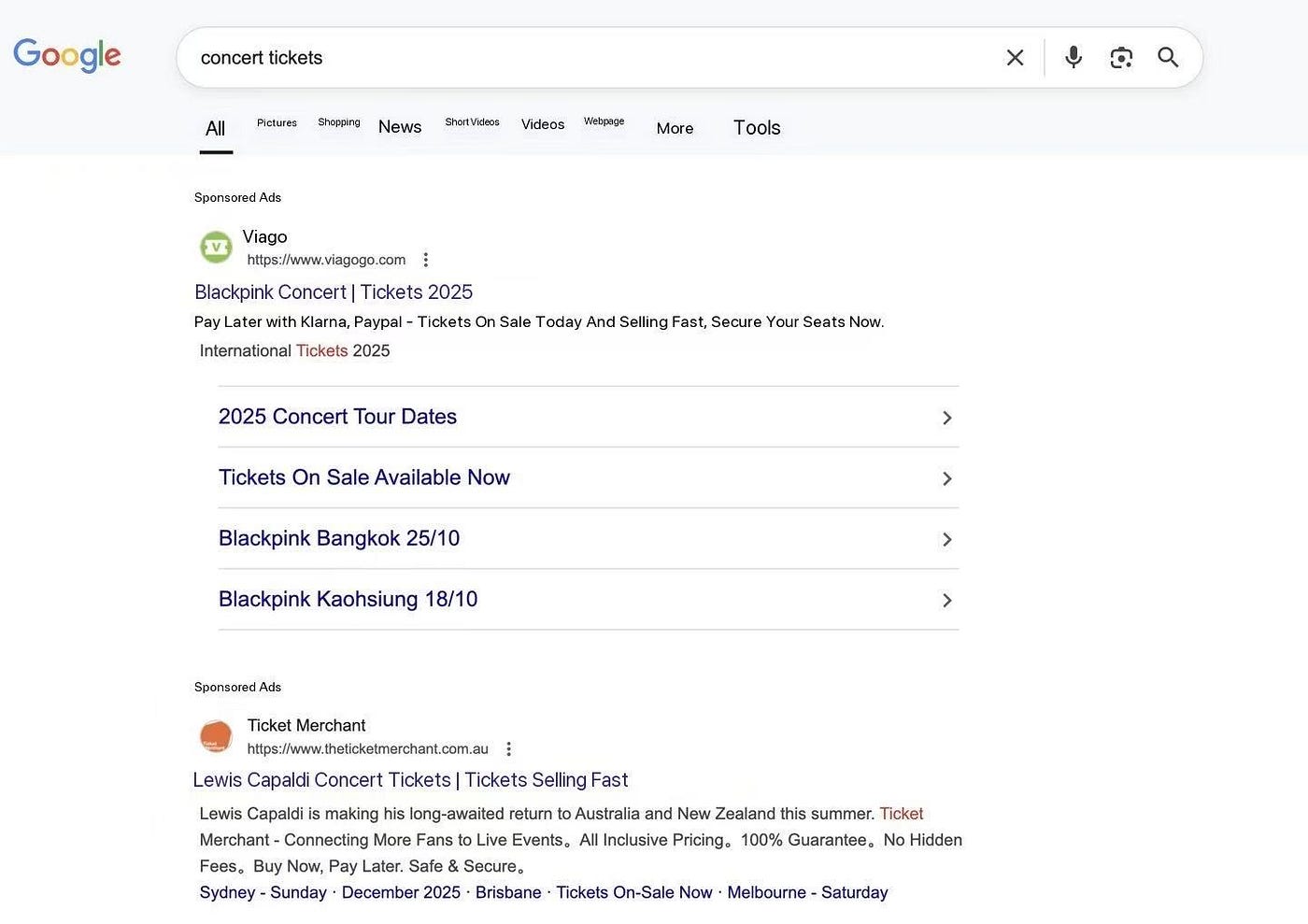
Task: Switch to the Pictures tab
Action: (277, 123)
